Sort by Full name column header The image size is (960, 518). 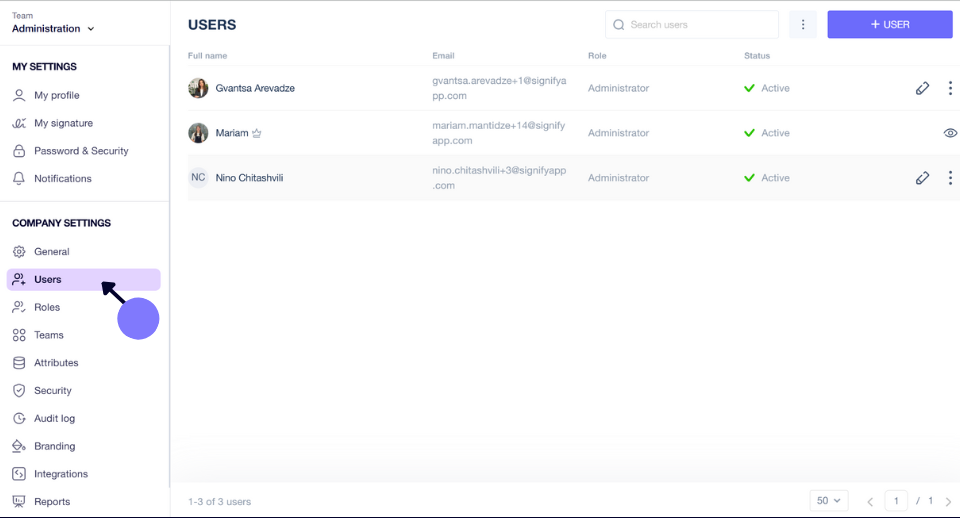[x=208, y=56]
